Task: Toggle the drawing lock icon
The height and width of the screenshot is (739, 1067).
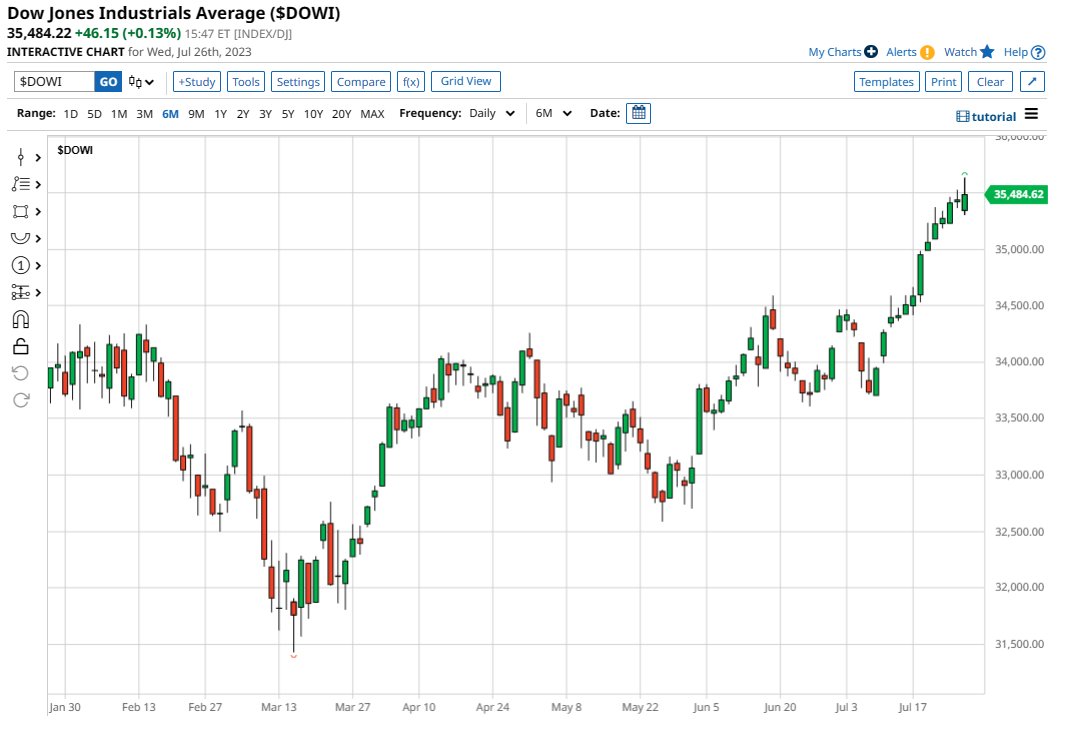Action: click(x=20, y=346)
